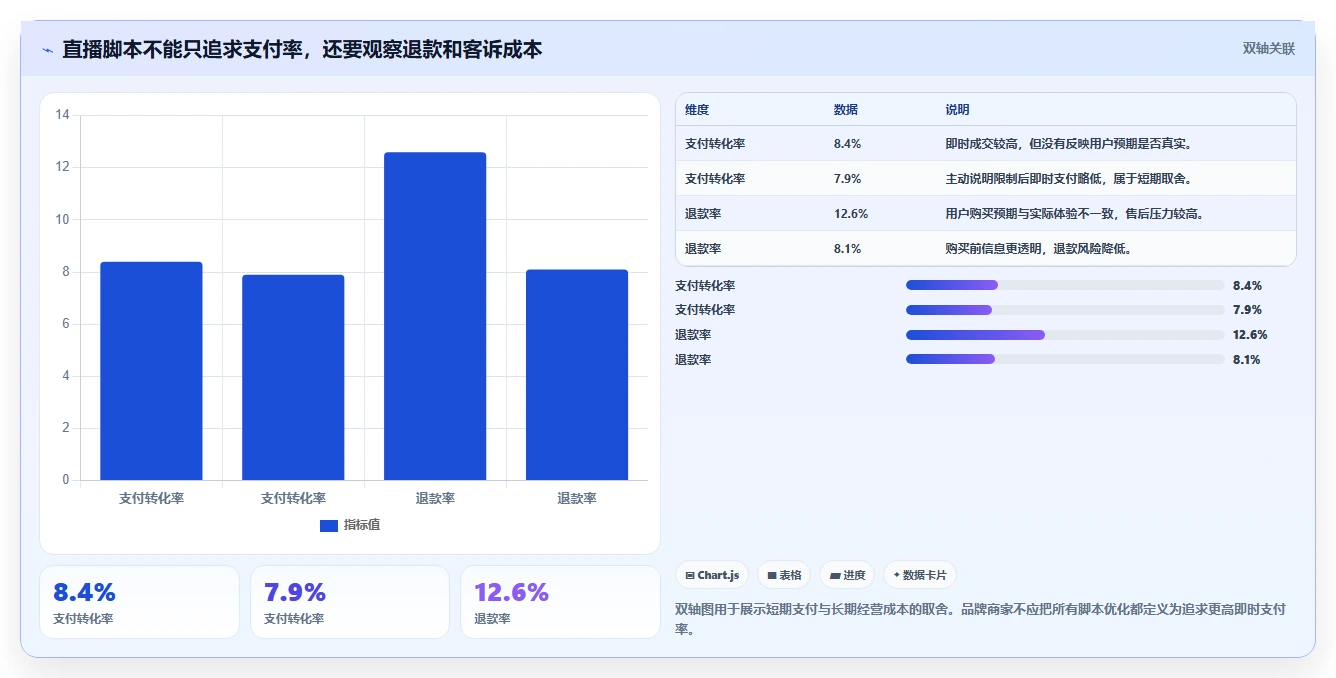Select the 进度 tag
The height and width of the screenshot is (678, 1336).
coord(847,575)
